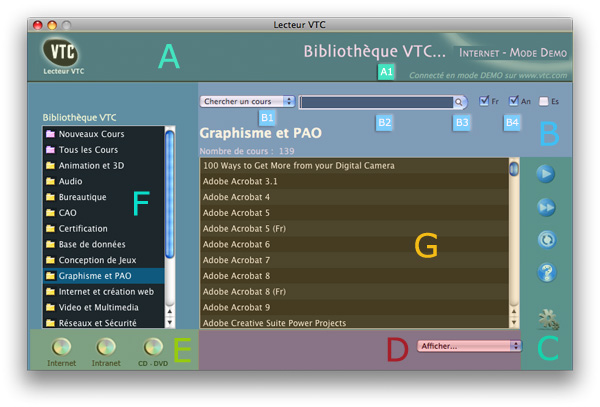Click in the course search field
600x407 pixels.
click(376, 102)
